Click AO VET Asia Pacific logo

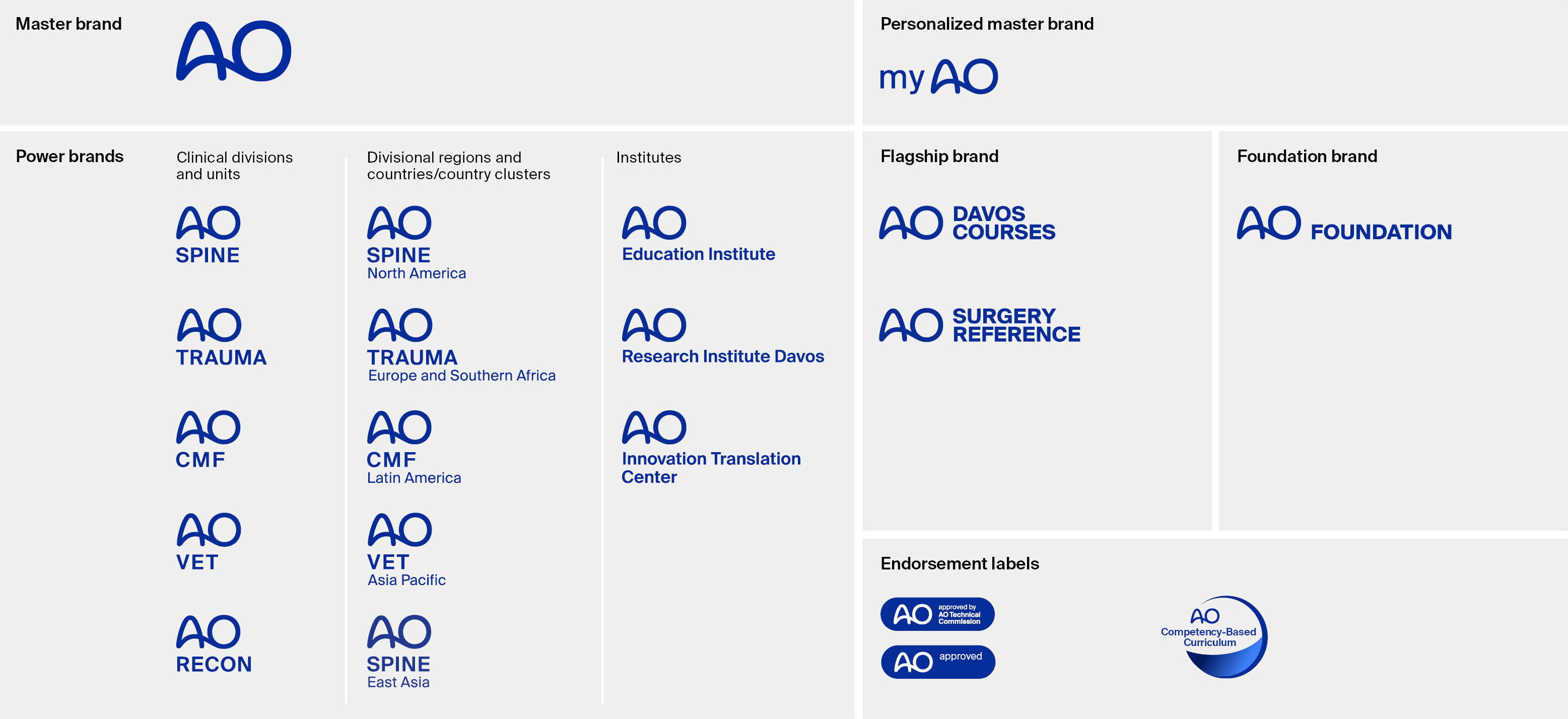click(x=406, y=549)
